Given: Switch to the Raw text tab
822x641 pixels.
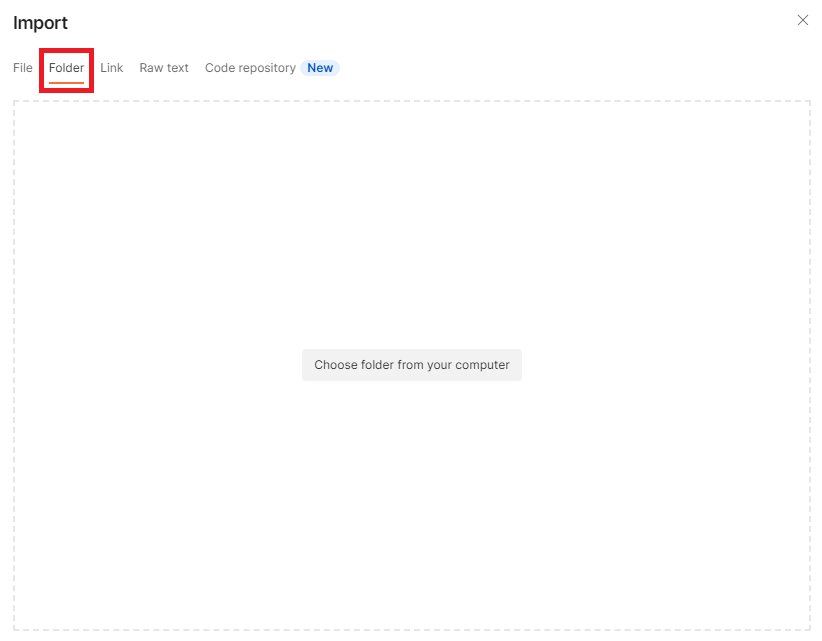Looking at the screenshot, I should (x=164, y=68).
